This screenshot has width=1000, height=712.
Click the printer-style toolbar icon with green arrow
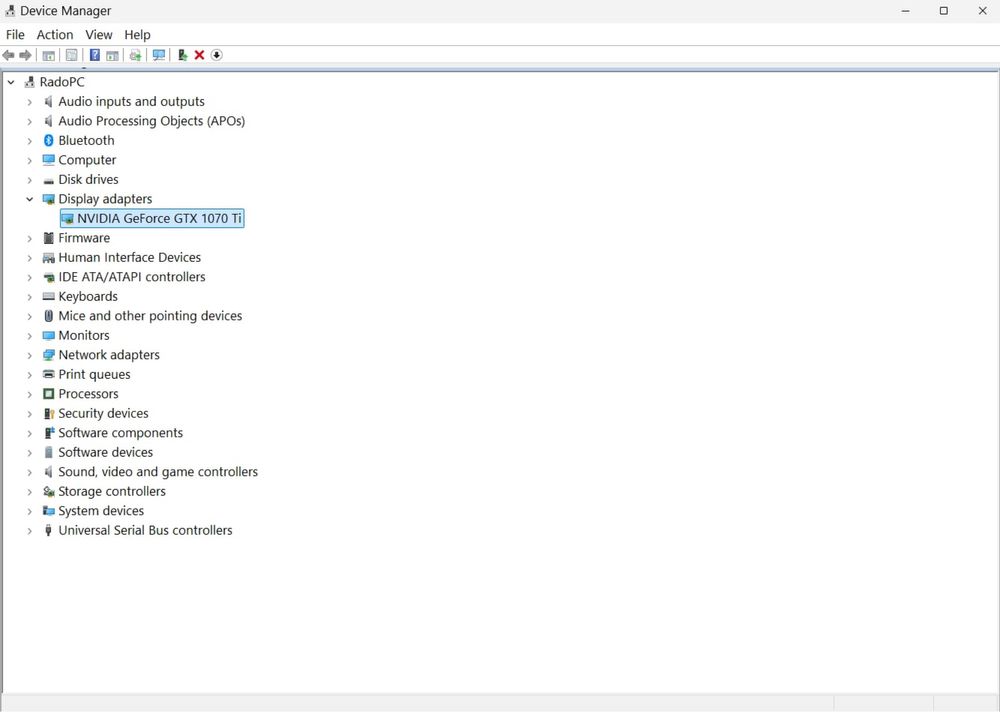135,56
